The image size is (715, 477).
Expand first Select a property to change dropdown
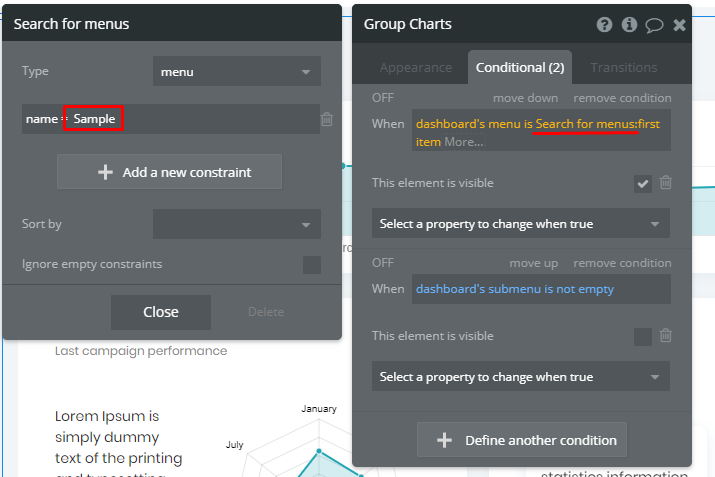point(521,223)
